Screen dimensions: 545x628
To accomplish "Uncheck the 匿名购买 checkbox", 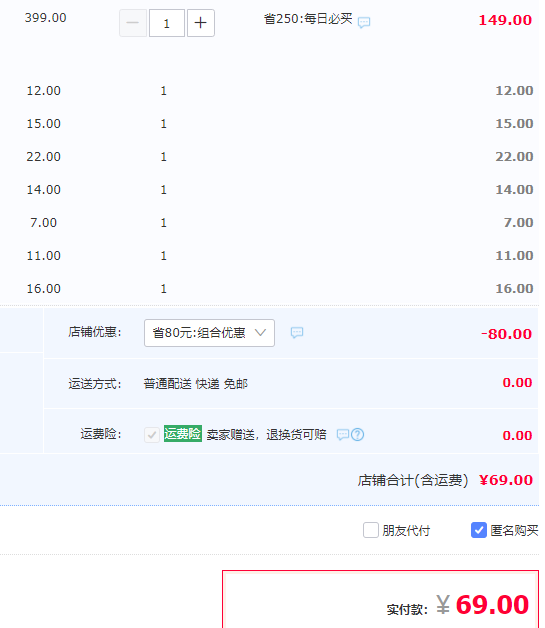I will (x=479, y=530).
